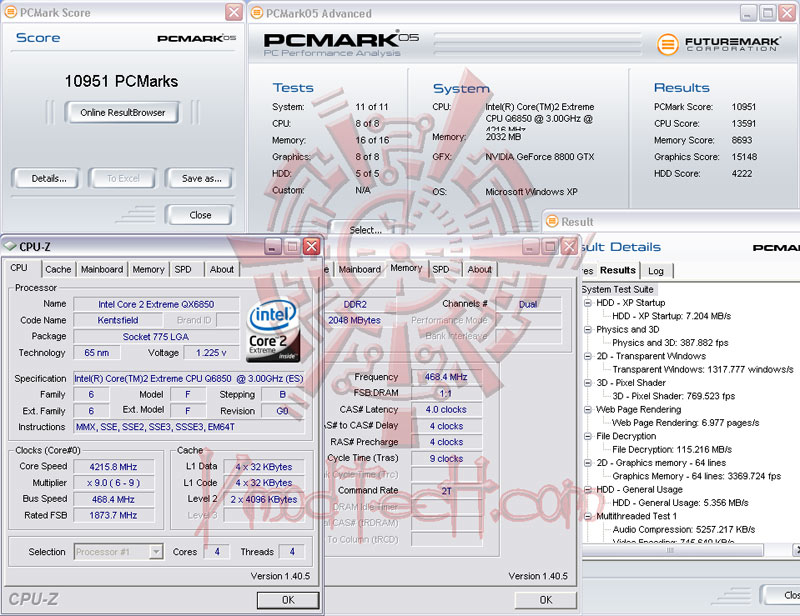
Task: Click the Futuremark Corporation logo icon
Action: pos(667,44)
